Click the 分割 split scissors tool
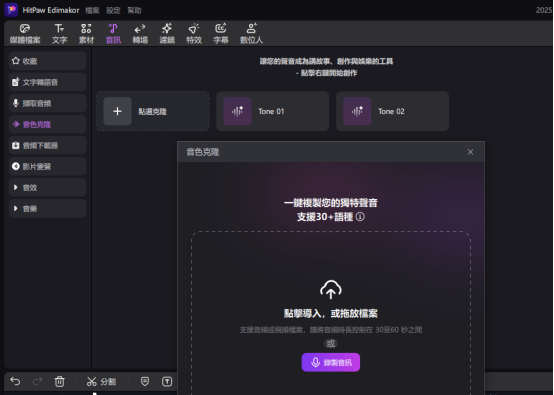The height and width of the screenshot is (395, 554). [x=101, y=382]
